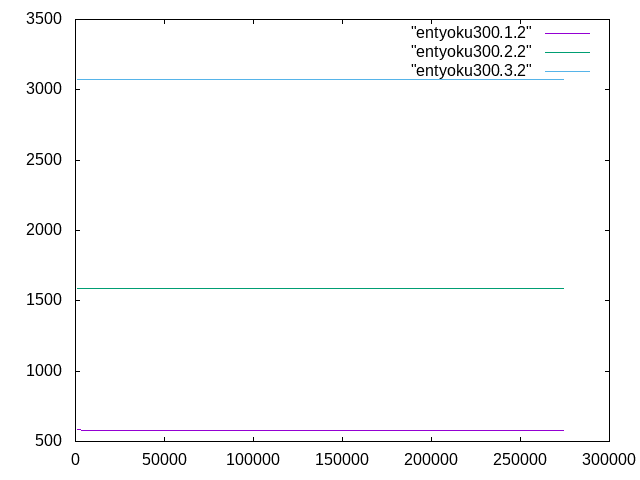Click the gray data line near 3100
640x480 pixels.
tap(320, 79)
